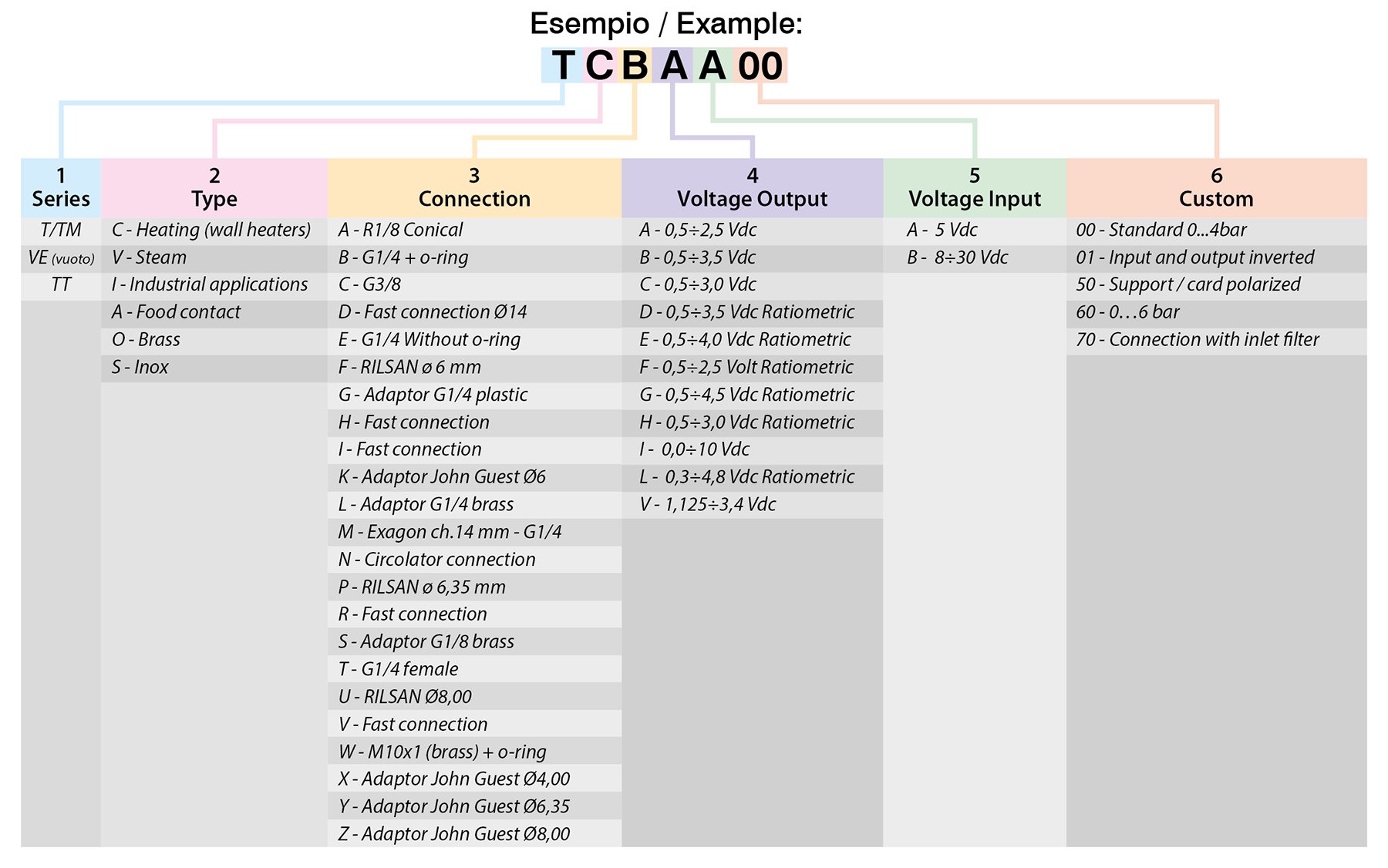Choose 'I - 0,0÷10 Vdc' voltage output
Image resolution: width=1388 pixels, height=868 pixels.
695,449
